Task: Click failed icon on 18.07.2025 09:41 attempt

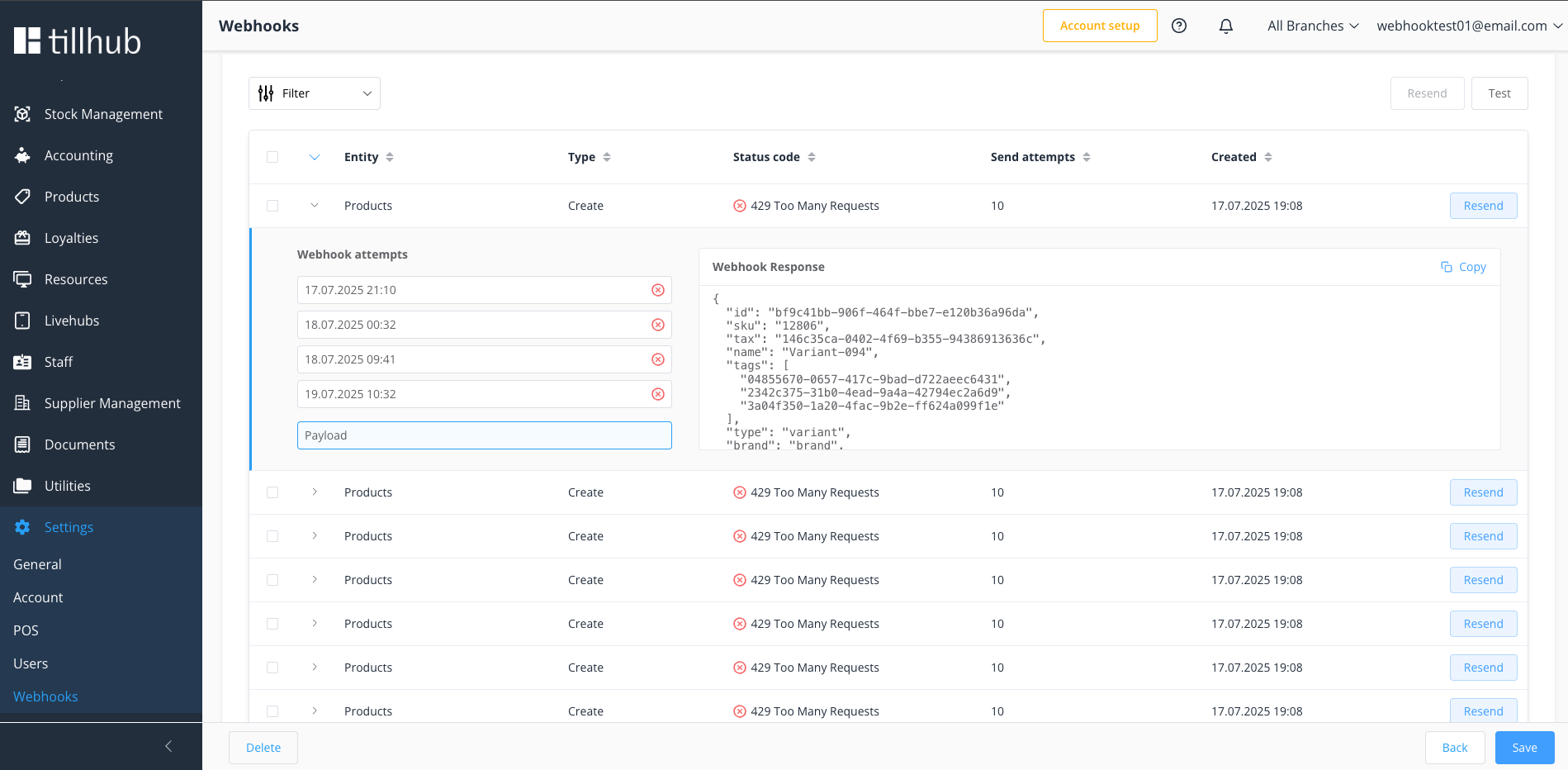Action: [x=658, y=359]
